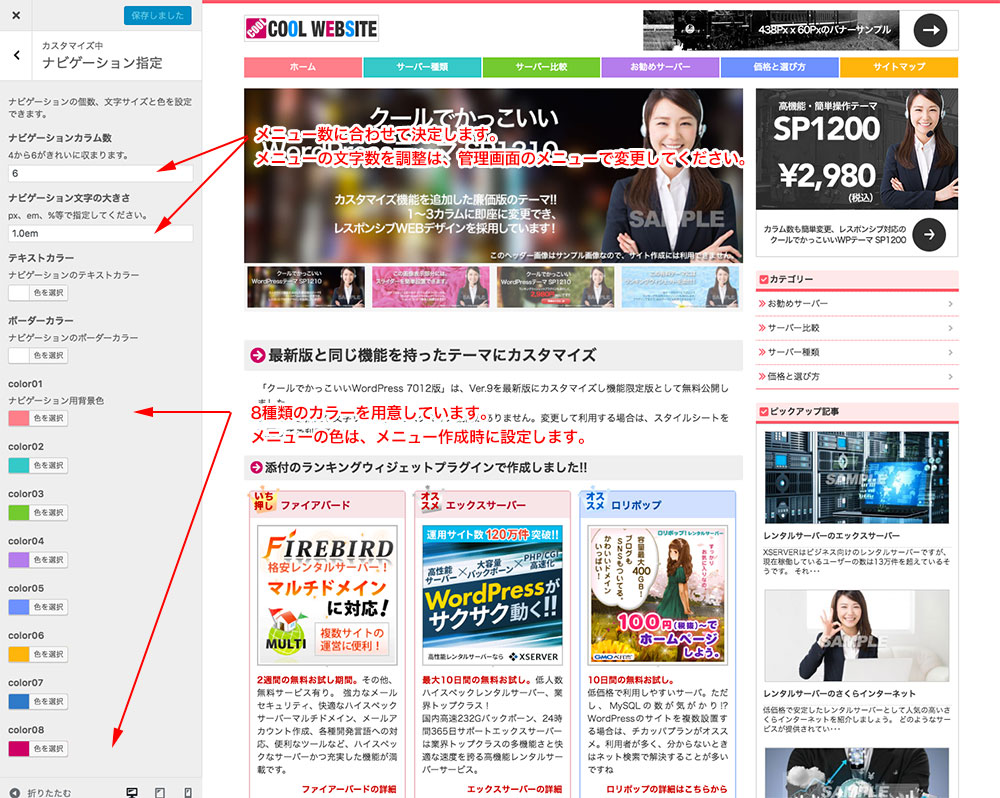
Task: Click arrow icon beside 添付のランキングウィジェット heading
Action: pyautogui.click(x=256, y=468)
